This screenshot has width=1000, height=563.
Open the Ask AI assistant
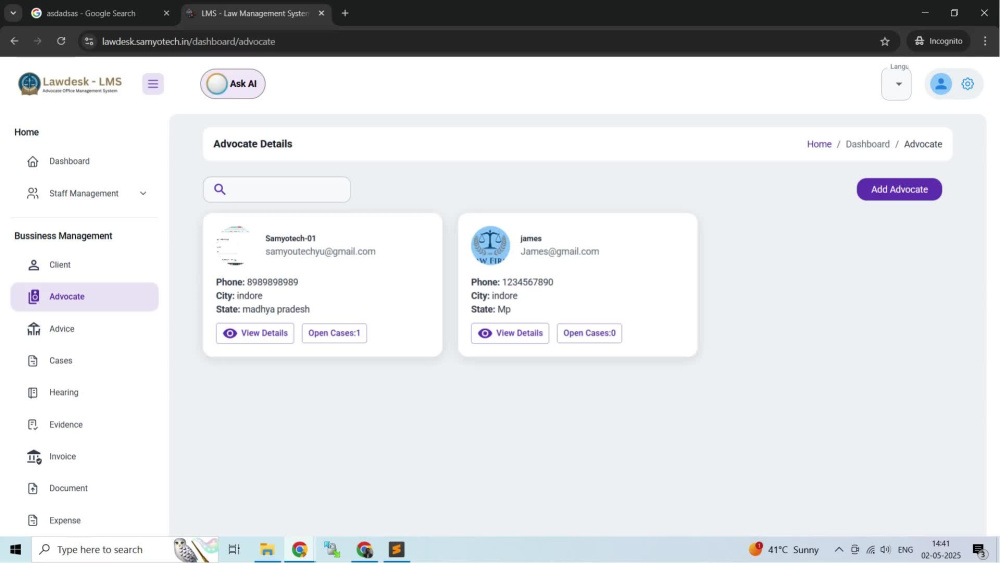coord(233,84)
